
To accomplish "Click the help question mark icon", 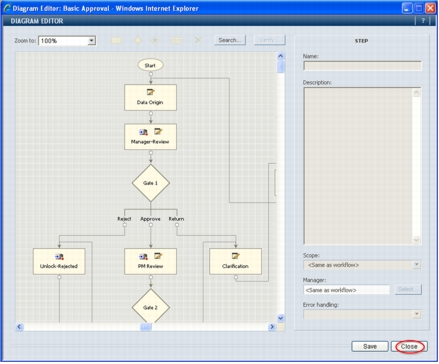I will coord(423,21).
